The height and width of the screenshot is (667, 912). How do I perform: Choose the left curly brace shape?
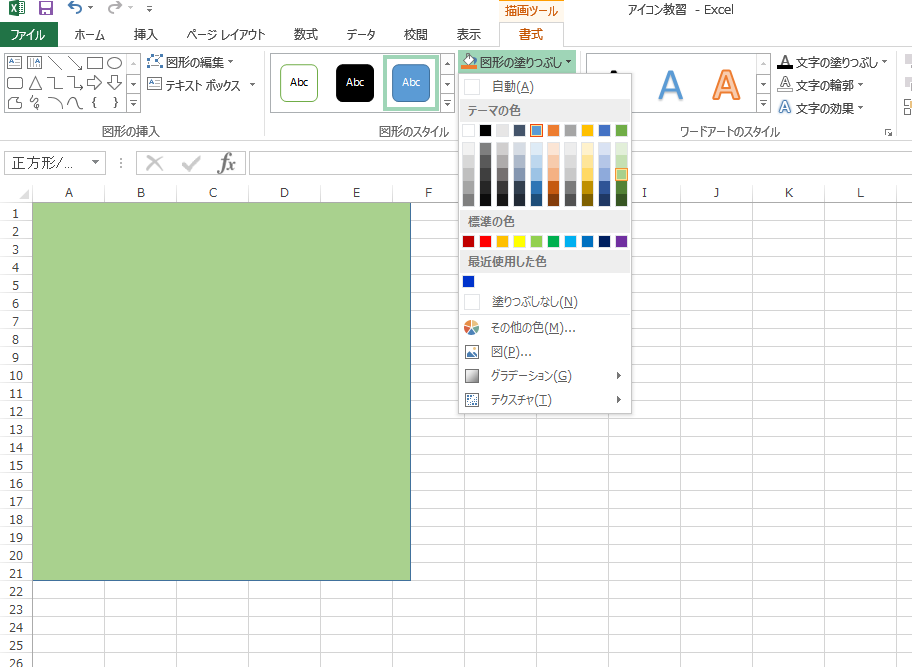click(95, 103)
